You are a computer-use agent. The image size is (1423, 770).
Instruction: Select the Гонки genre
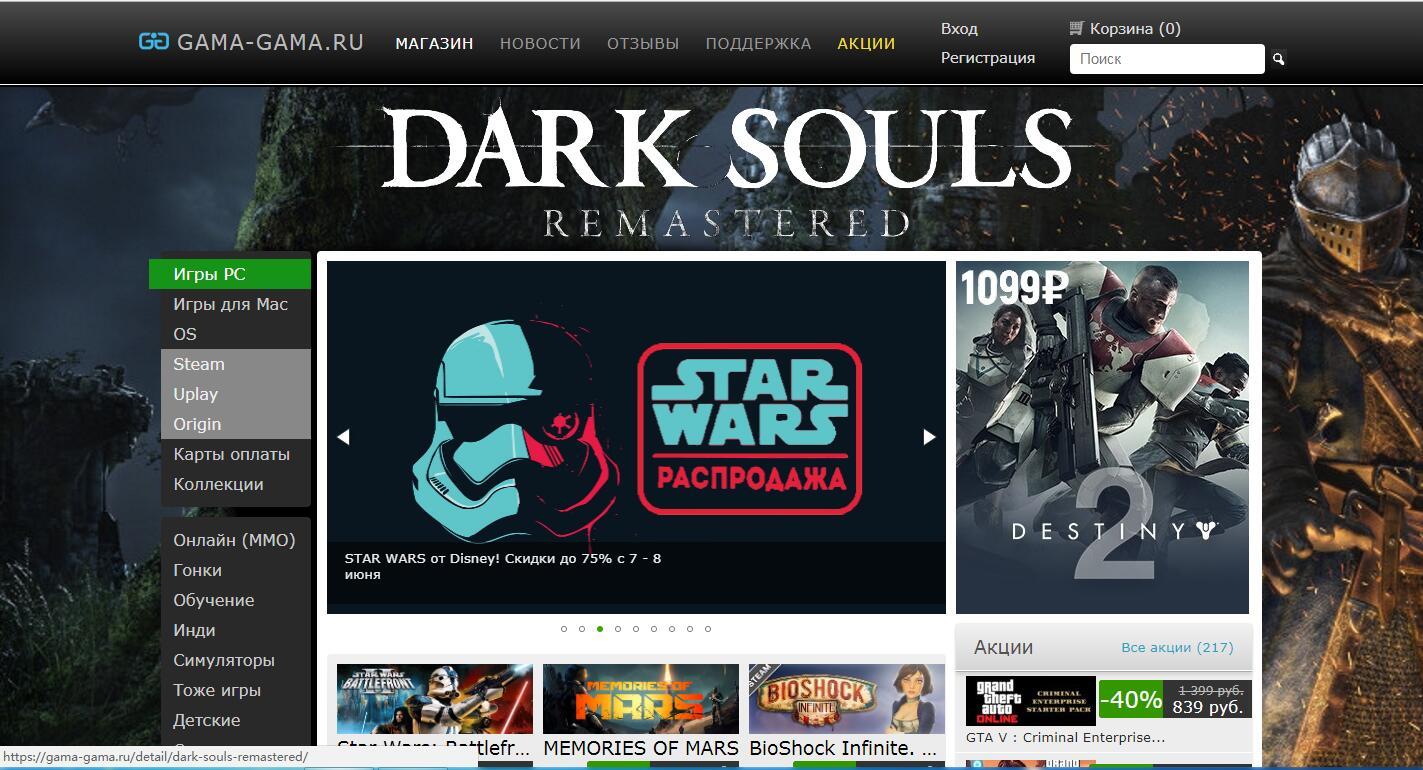(x=236, y=570)
